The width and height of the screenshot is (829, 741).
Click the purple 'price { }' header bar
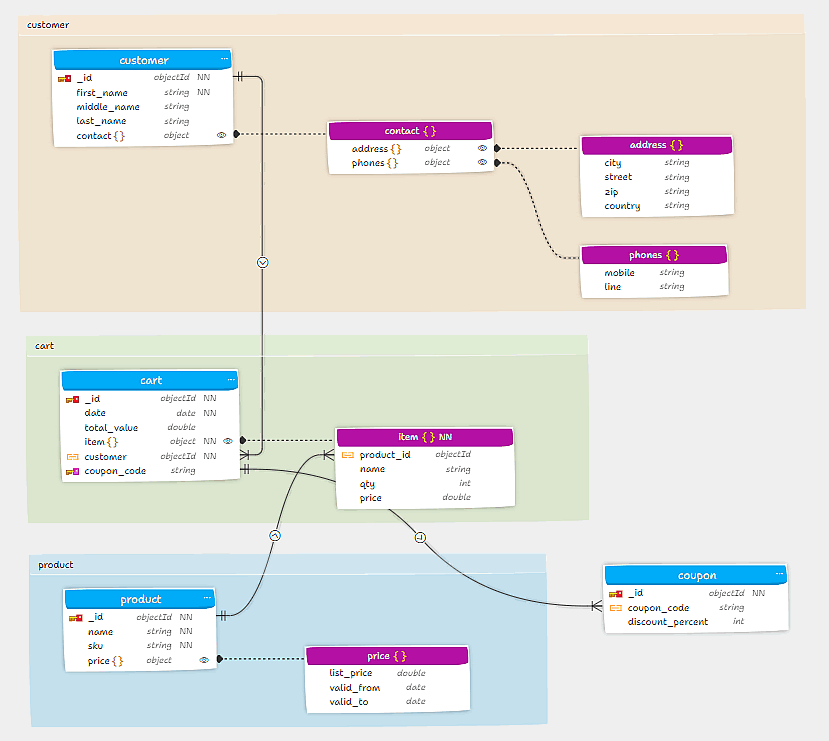(x=386, y=656)
